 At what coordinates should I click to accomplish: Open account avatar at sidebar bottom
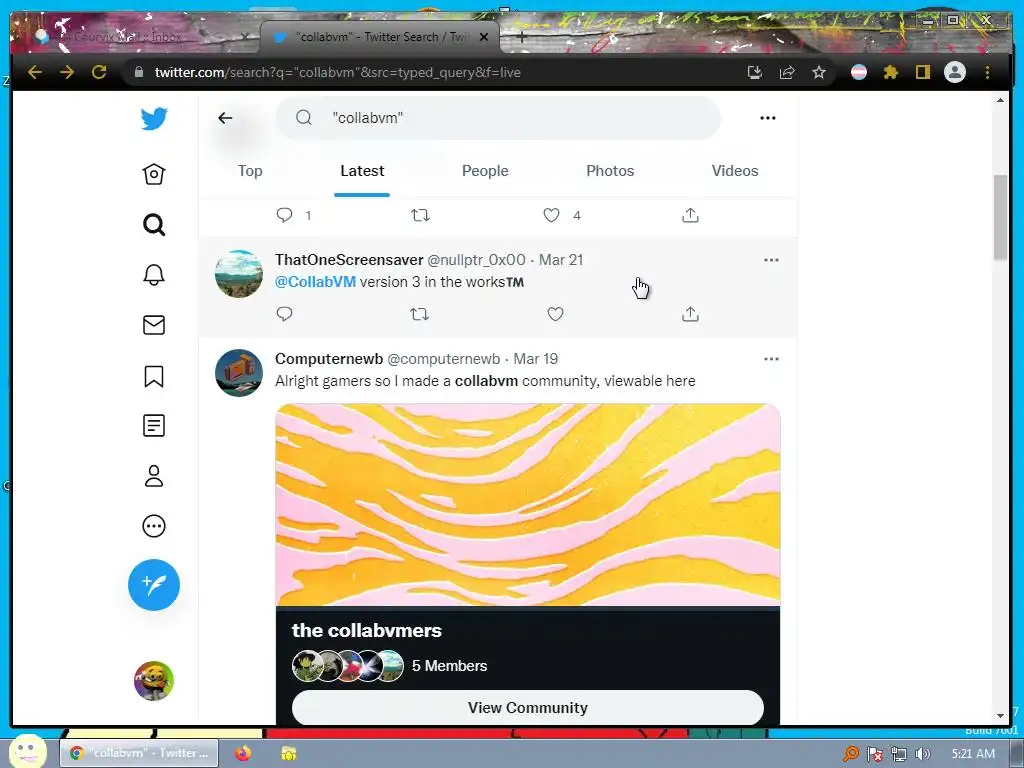(x=154, y=680)
